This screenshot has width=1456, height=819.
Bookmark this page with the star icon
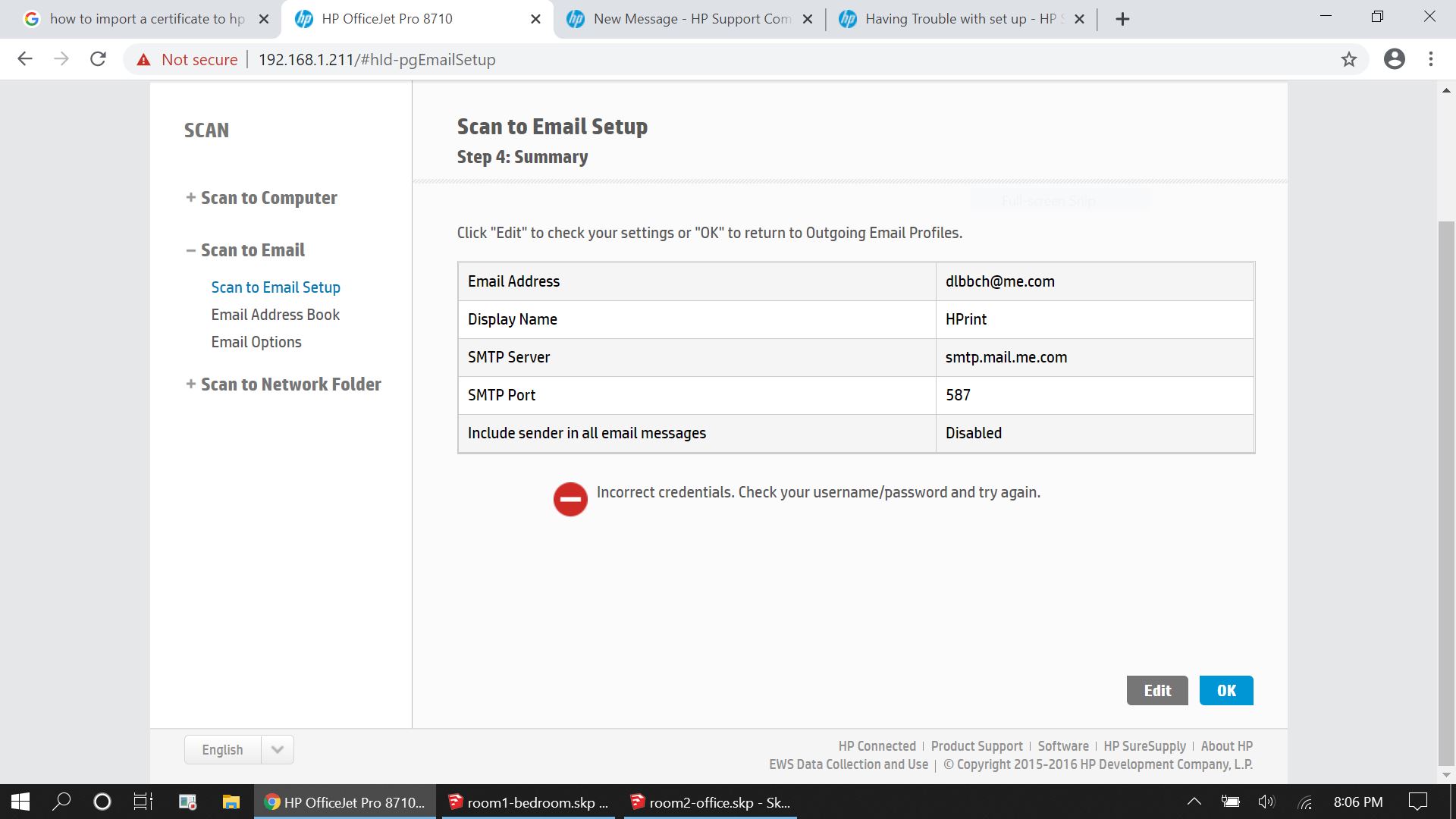[x=1348, y=59]
